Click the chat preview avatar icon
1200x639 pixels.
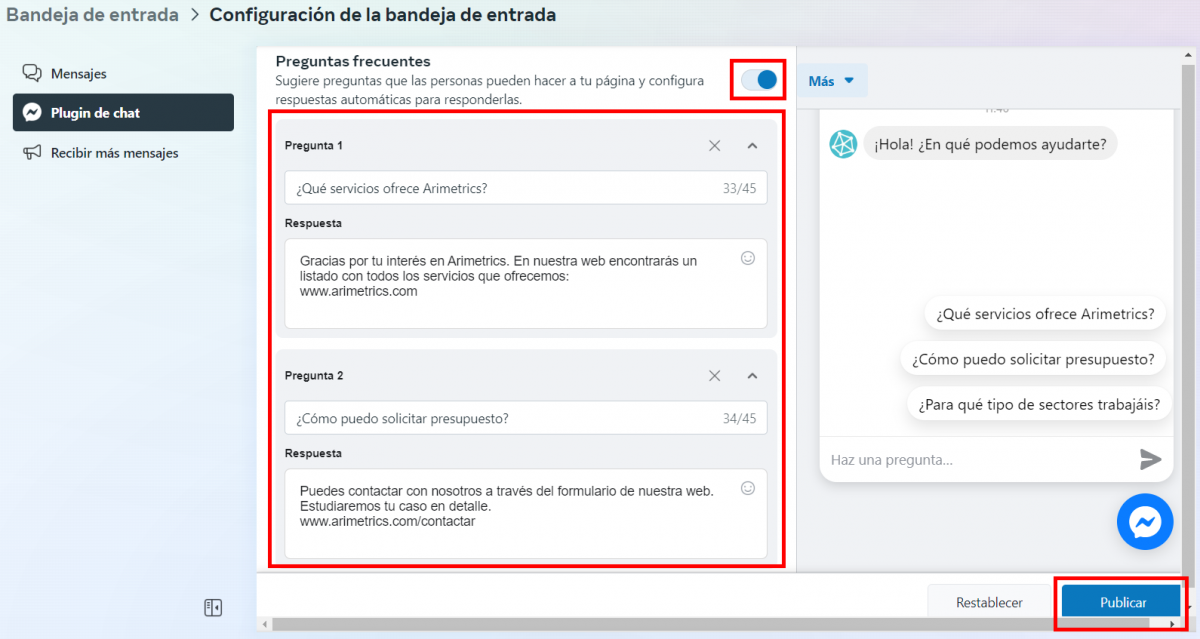coord(843,144)
